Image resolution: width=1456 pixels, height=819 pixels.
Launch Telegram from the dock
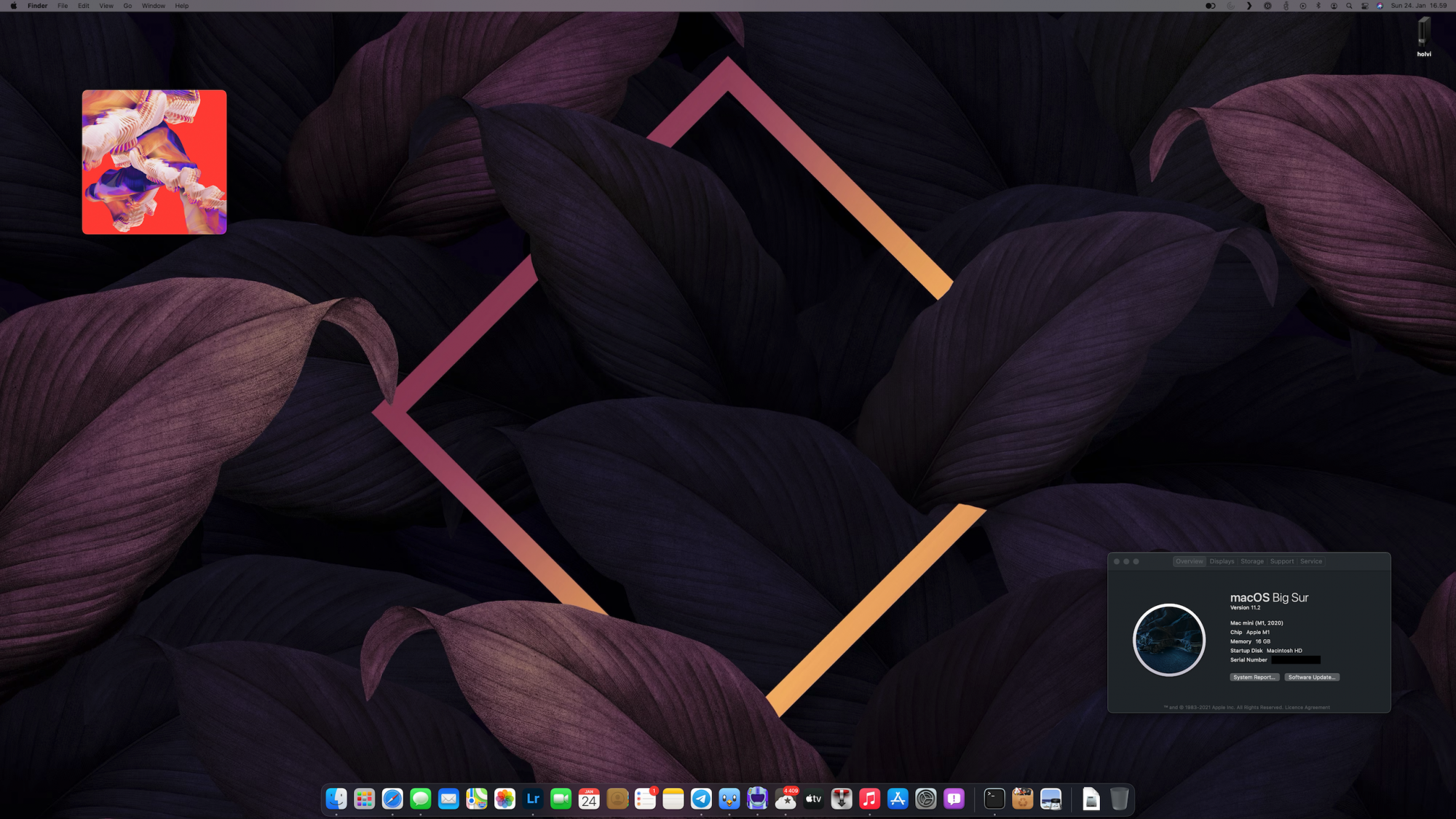point(701,799)
